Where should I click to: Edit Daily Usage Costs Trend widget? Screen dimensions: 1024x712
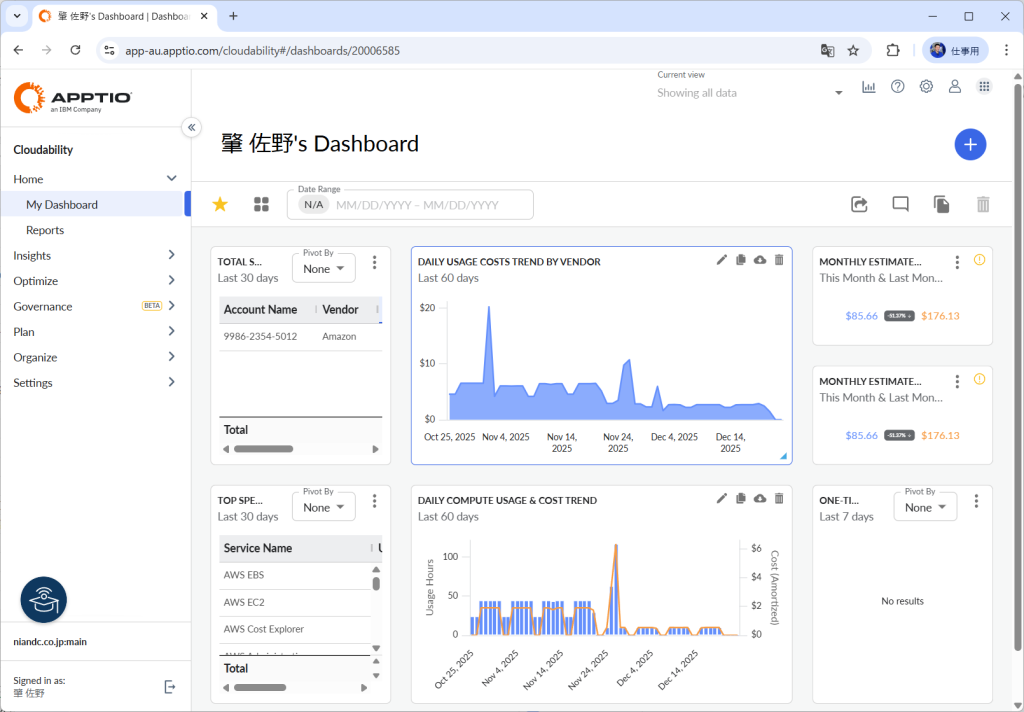722,260
